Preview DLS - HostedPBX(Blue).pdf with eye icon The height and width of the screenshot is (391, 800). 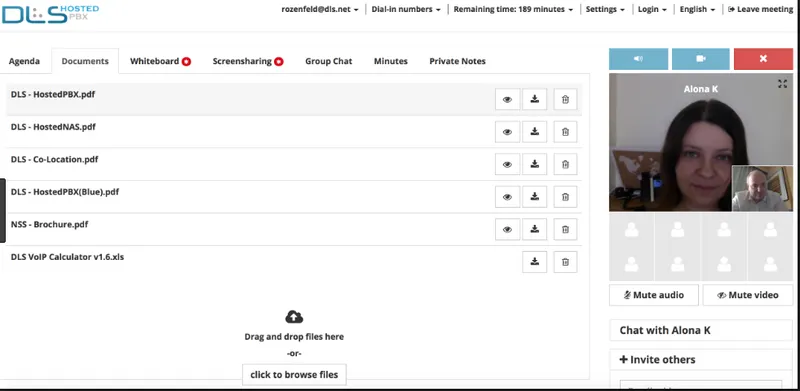coord(507,197)
